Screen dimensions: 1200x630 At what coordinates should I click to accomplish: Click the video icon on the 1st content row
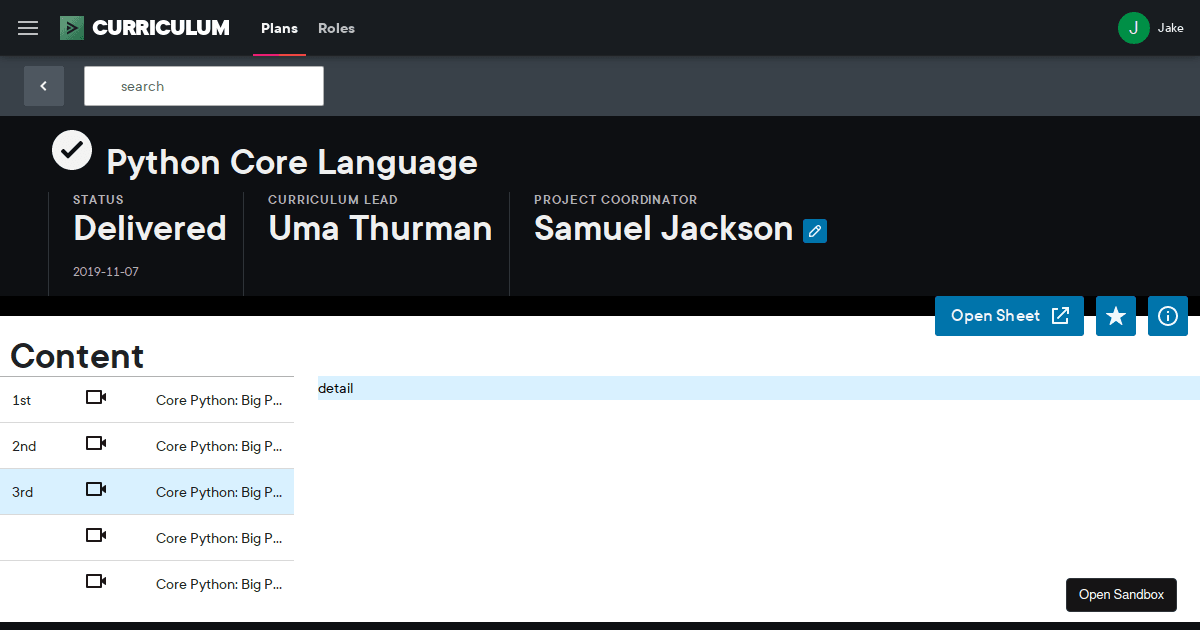(95, 397)
